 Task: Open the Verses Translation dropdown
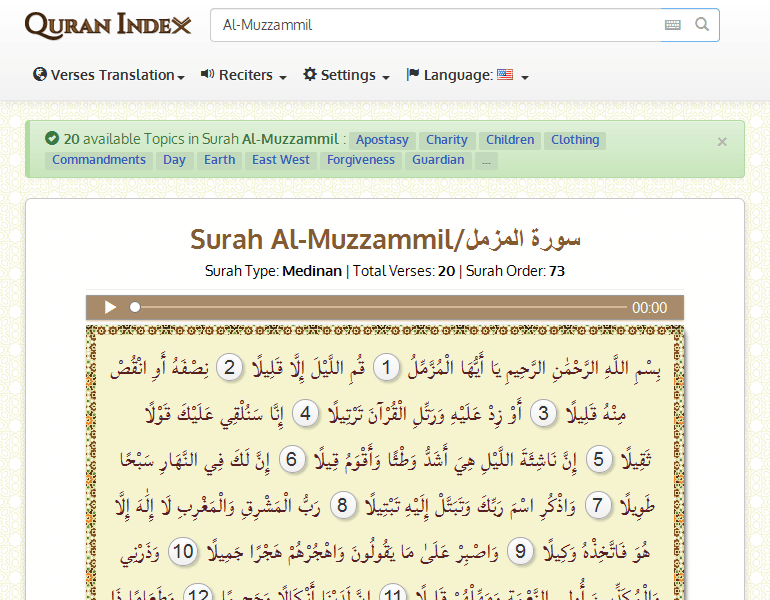[x=109, y=75]
